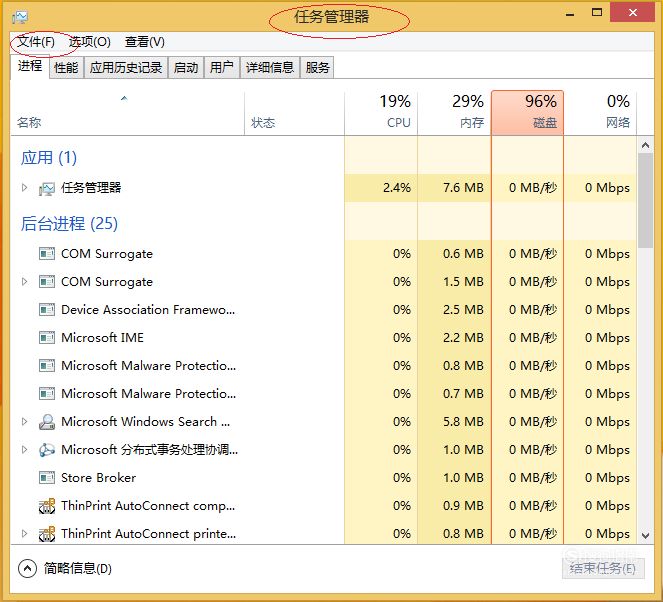
Task: Select the Device Association Framewo... name
Action: pos(148,310)
